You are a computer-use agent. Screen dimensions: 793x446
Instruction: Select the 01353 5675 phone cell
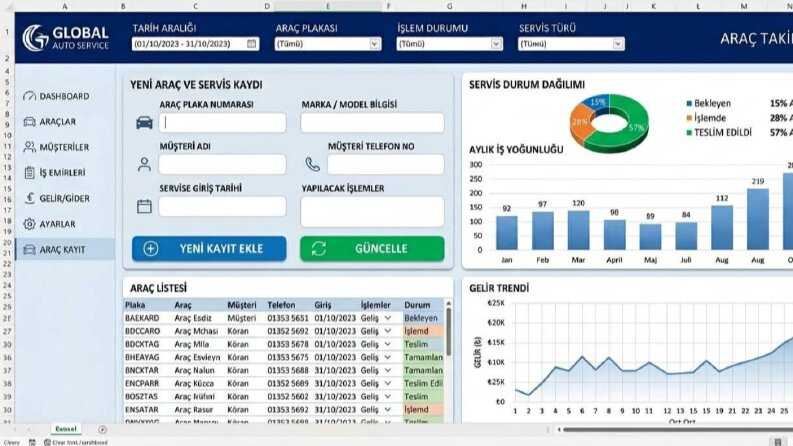[x=289, y=358]
